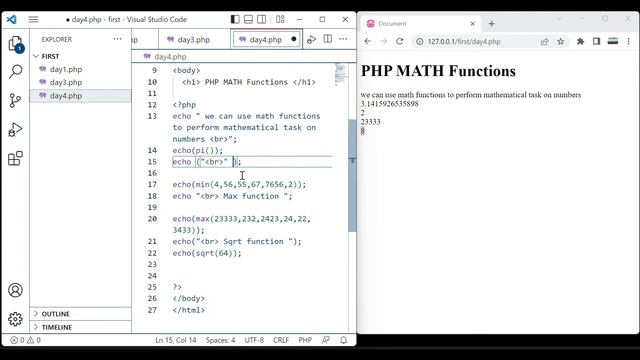Open Source Control view
This screenshot has width=640, height=360.
[15, 100]
